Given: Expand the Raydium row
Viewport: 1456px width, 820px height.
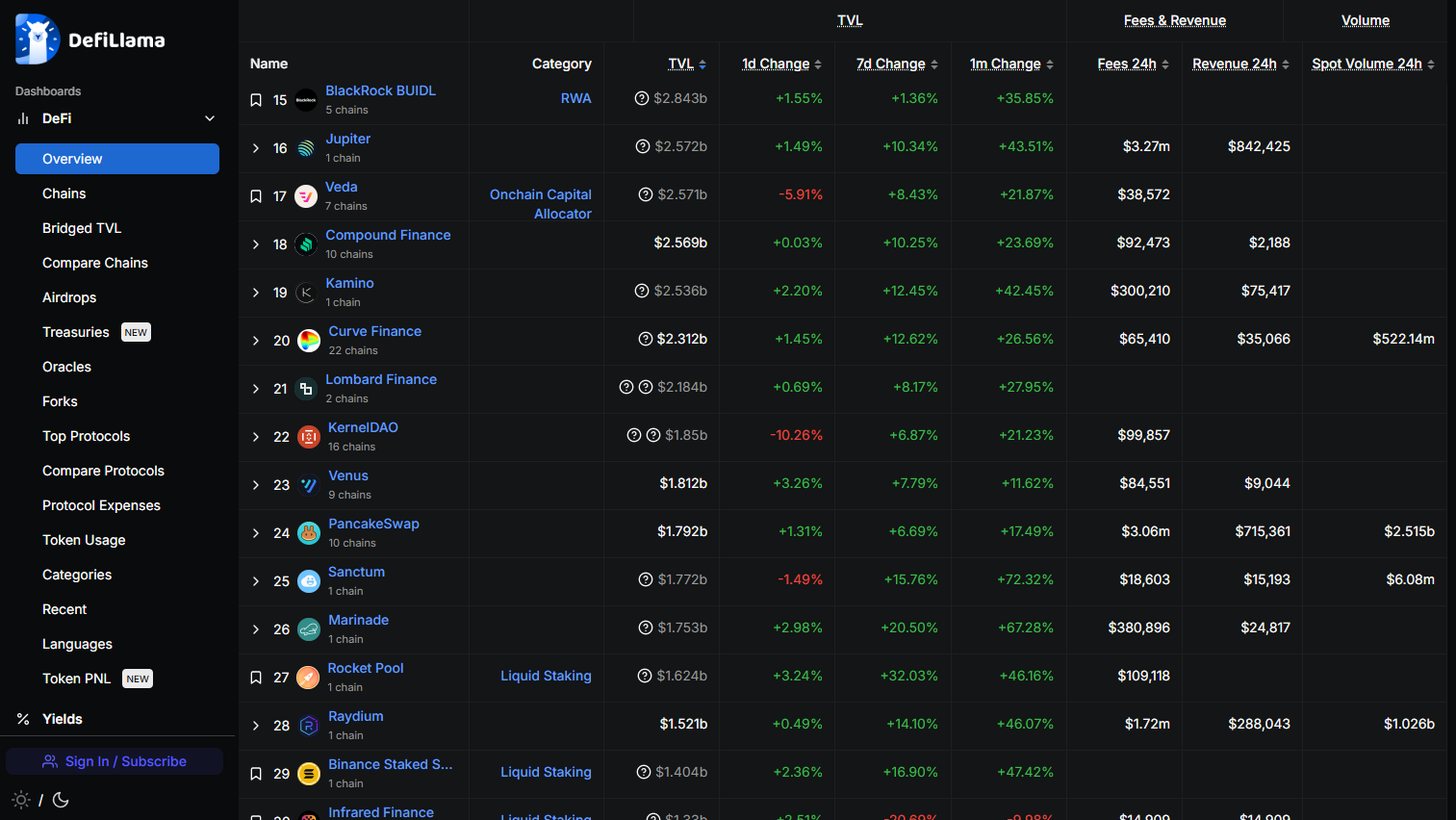Looking at the screenshot, I should [256, 726].
